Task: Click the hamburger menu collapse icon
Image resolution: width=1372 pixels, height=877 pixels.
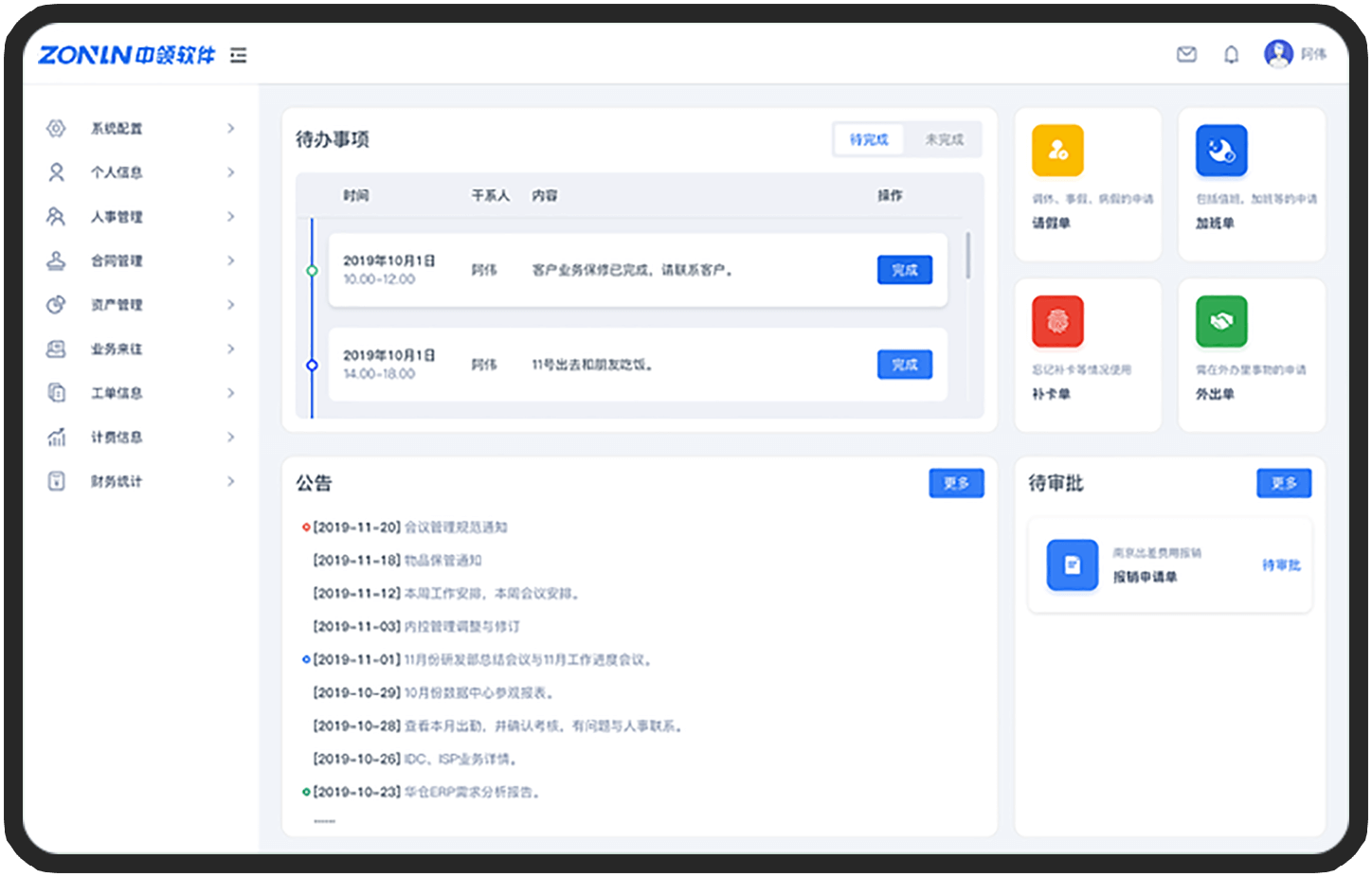Action: click(x=238, y=55)
